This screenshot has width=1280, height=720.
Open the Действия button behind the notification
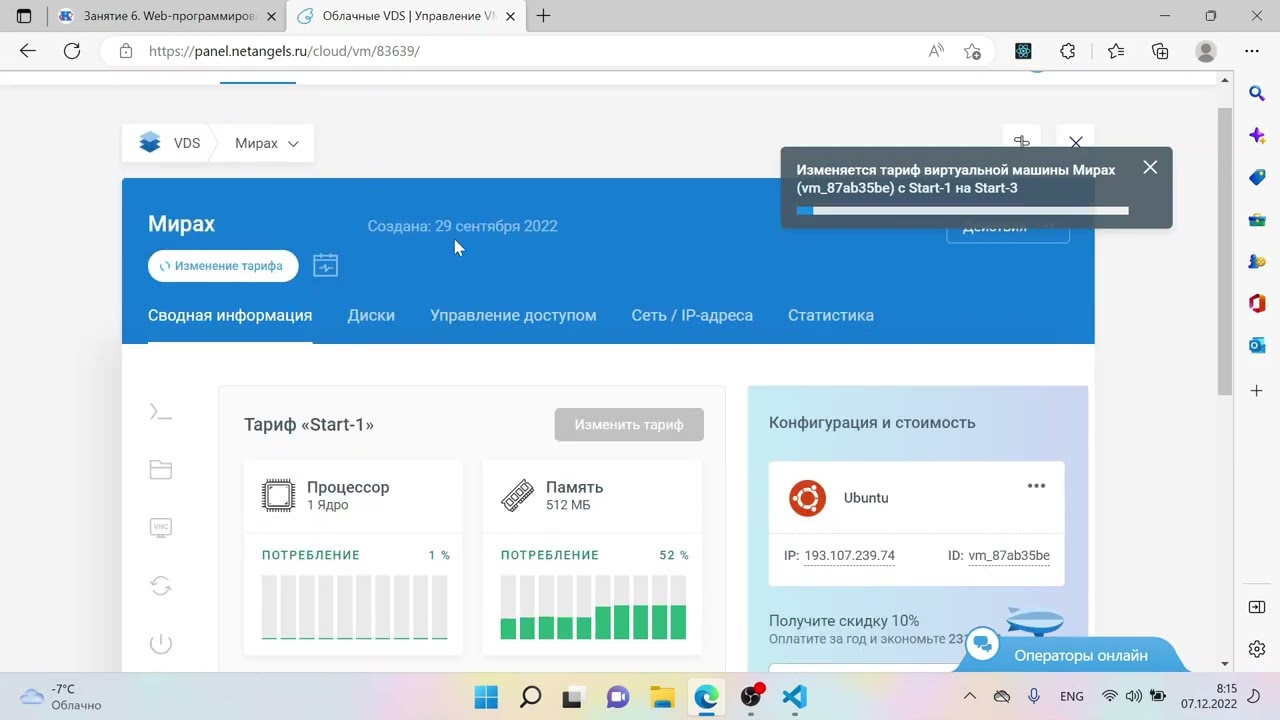1008,230
